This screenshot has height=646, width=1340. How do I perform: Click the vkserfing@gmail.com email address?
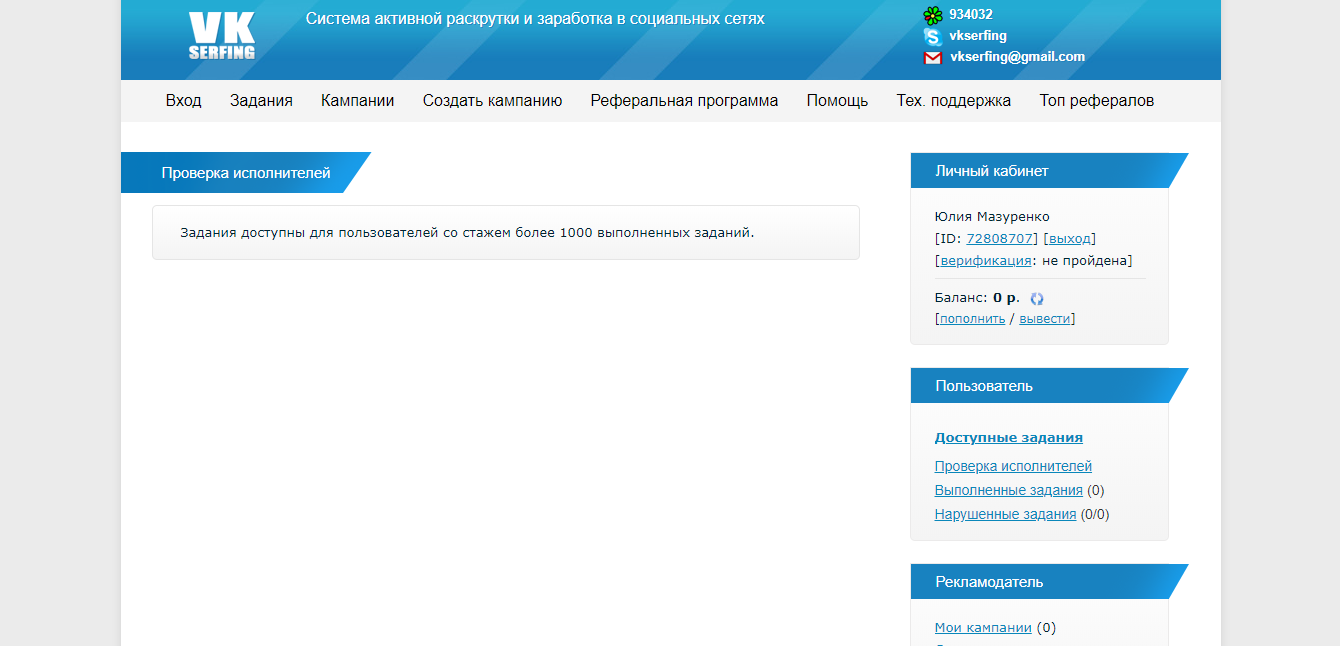tap(1017, 57)
